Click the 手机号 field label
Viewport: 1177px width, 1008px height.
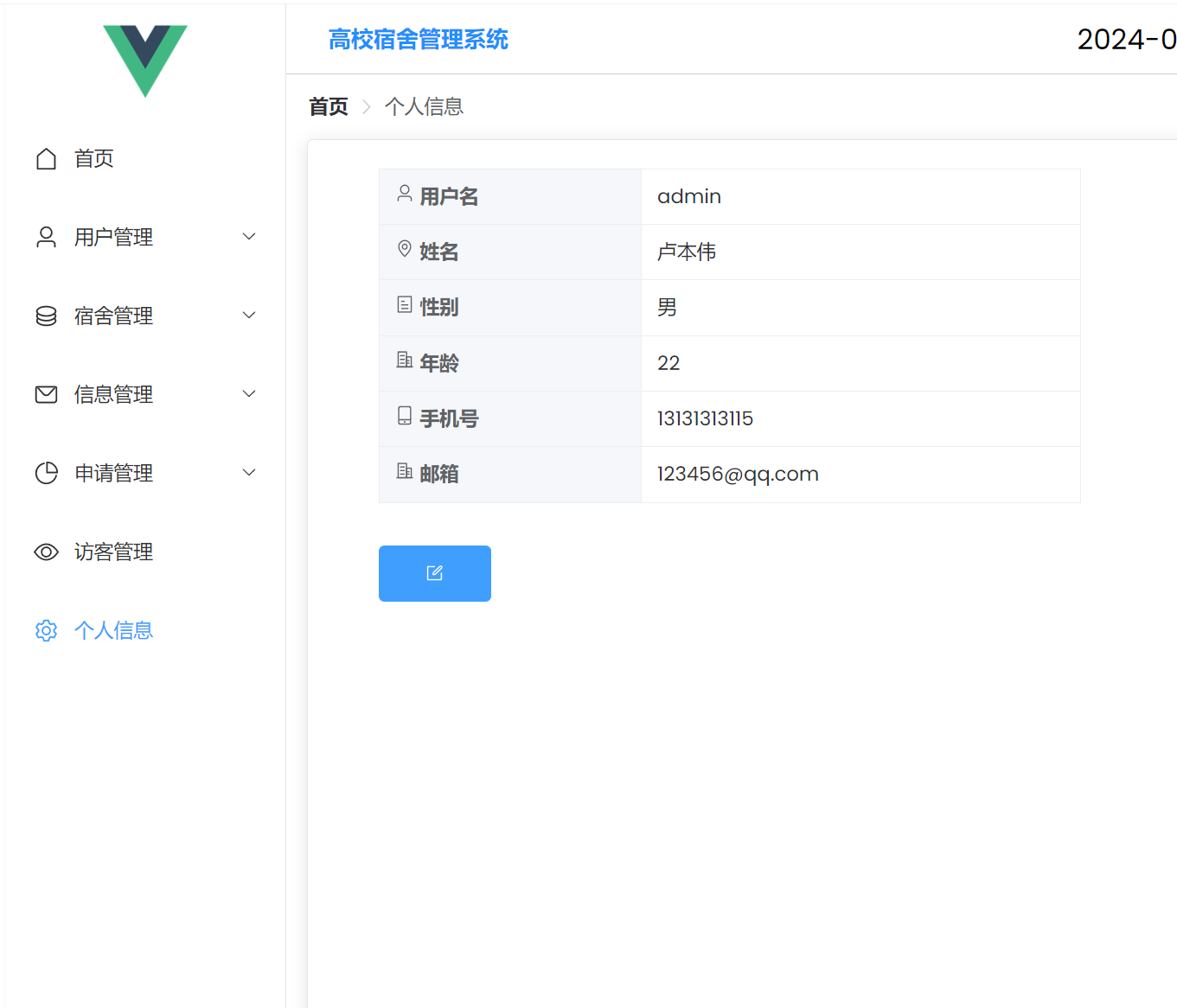(449, 419)
